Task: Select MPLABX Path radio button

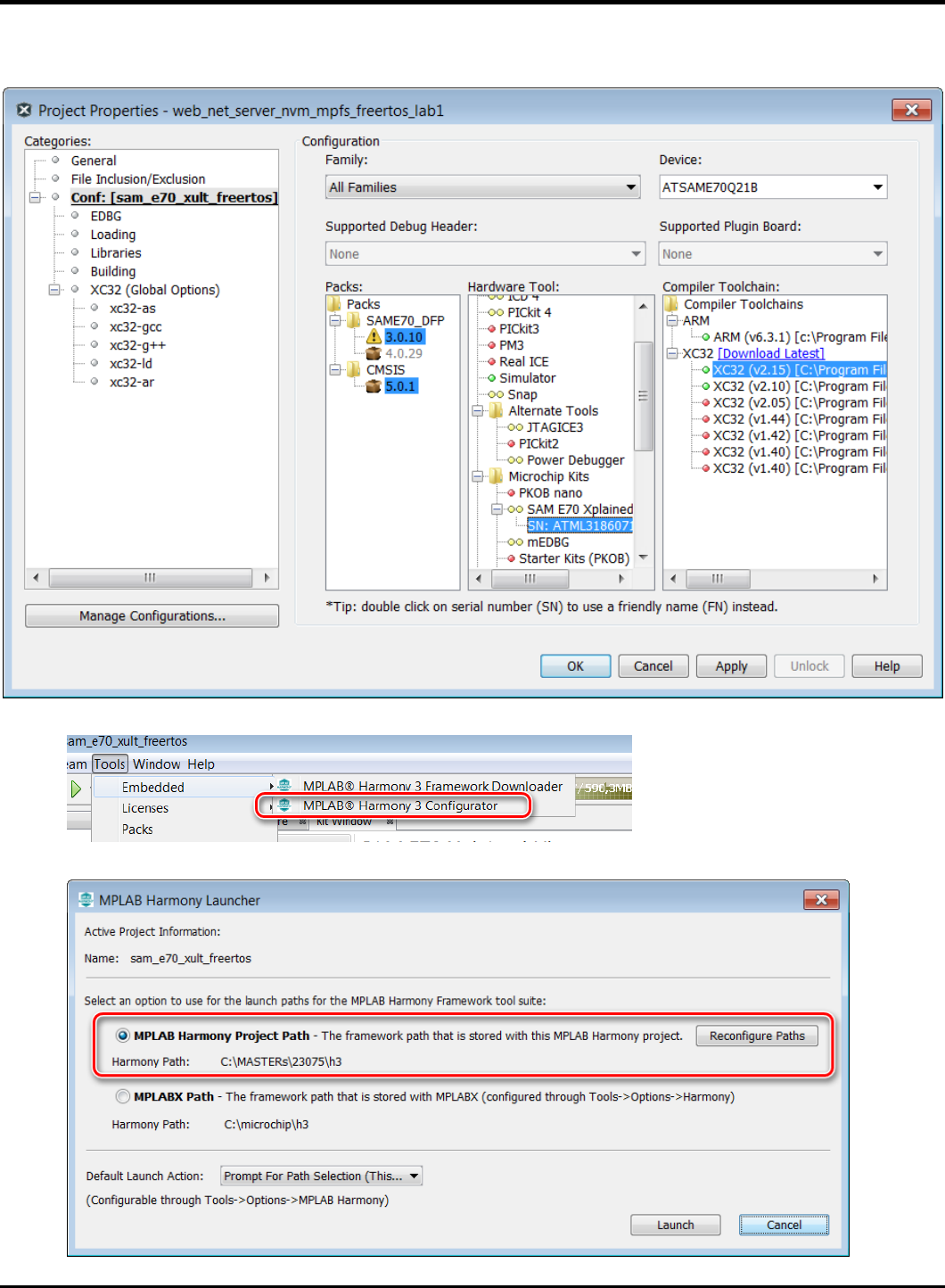Action: pyautogui.click(x=123, y=1096)
